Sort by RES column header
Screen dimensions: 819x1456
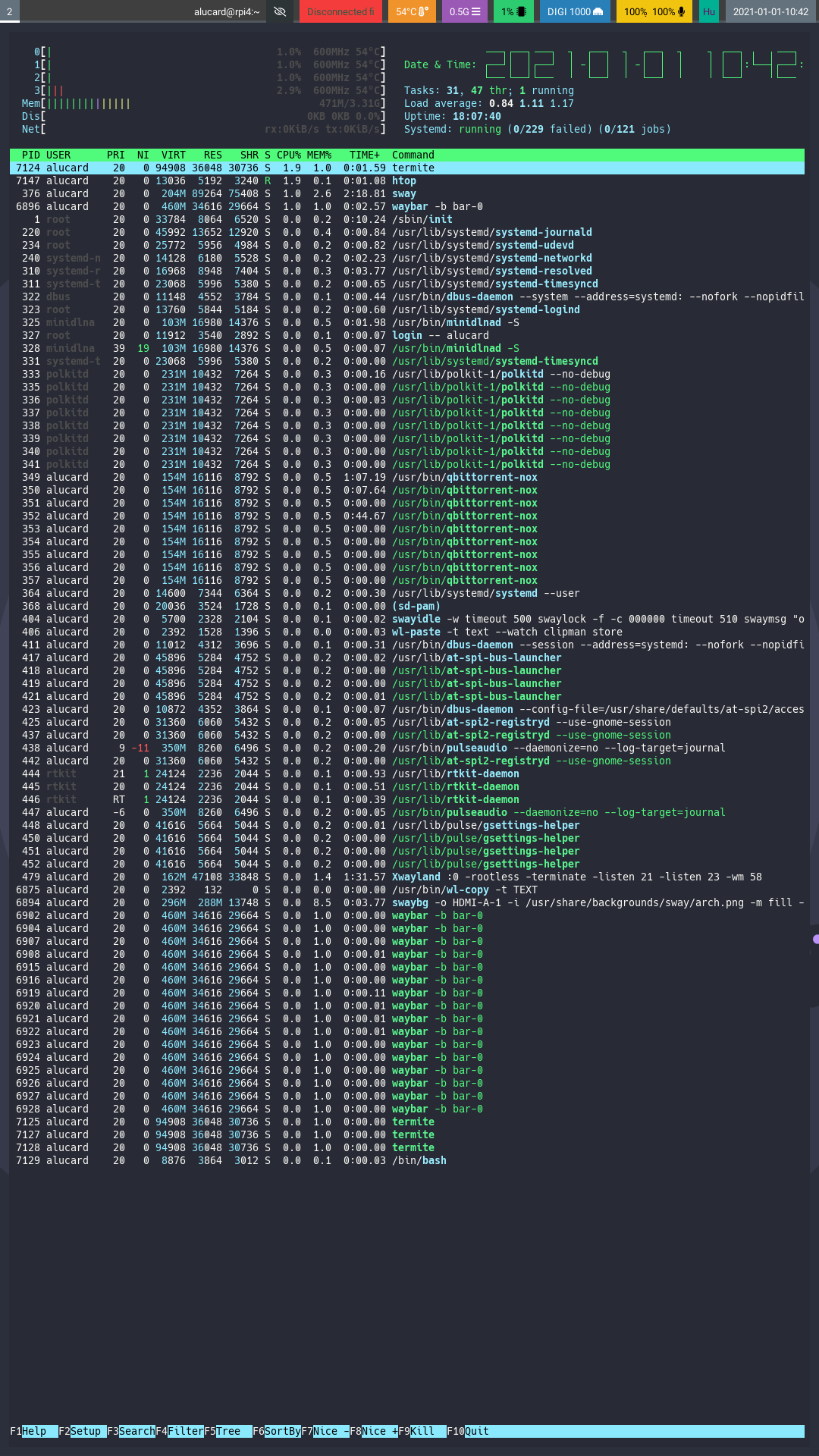pyautogui.click(x=213, y=155)
